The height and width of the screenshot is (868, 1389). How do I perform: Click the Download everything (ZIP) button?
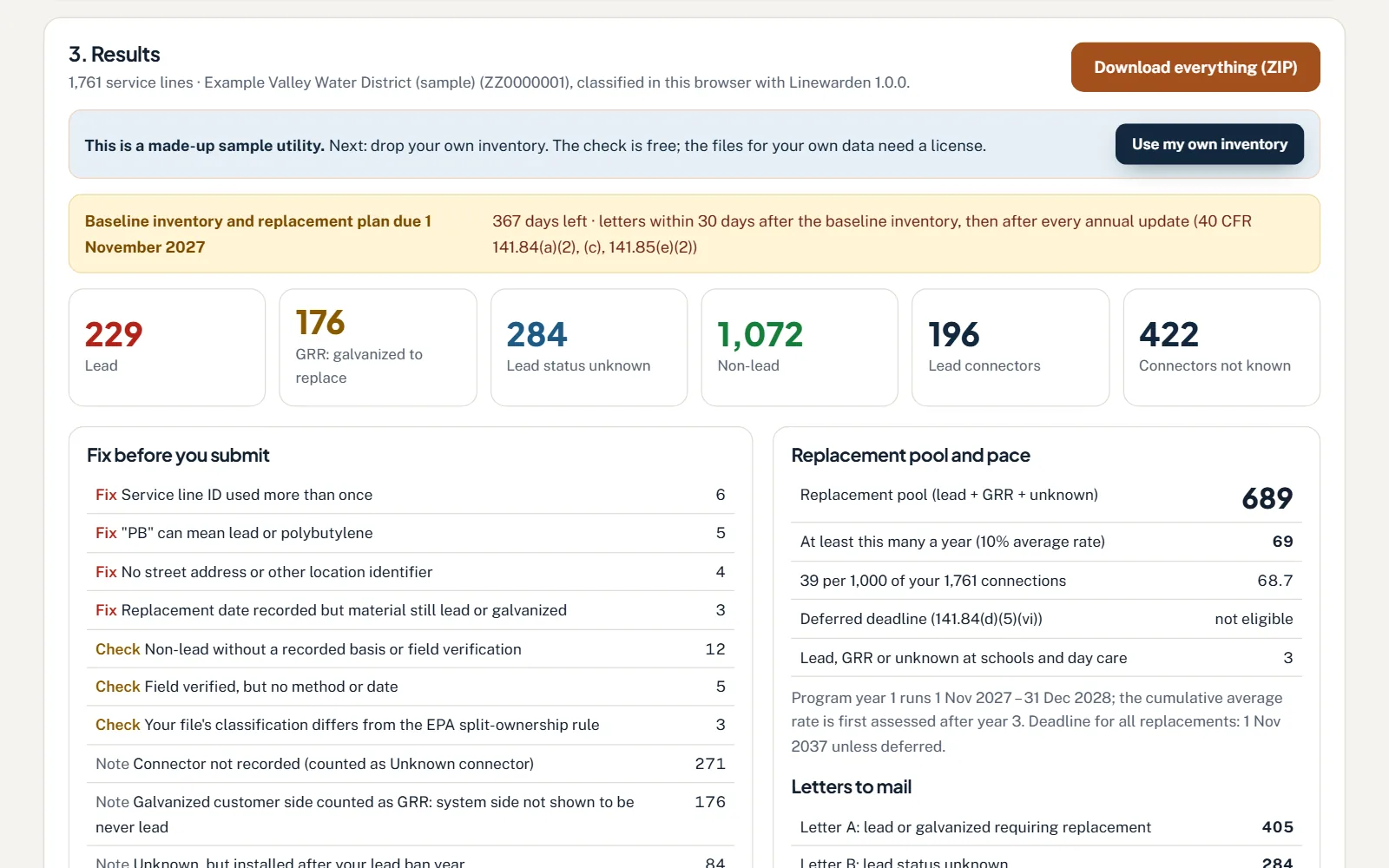click(x=1195, y=67)
